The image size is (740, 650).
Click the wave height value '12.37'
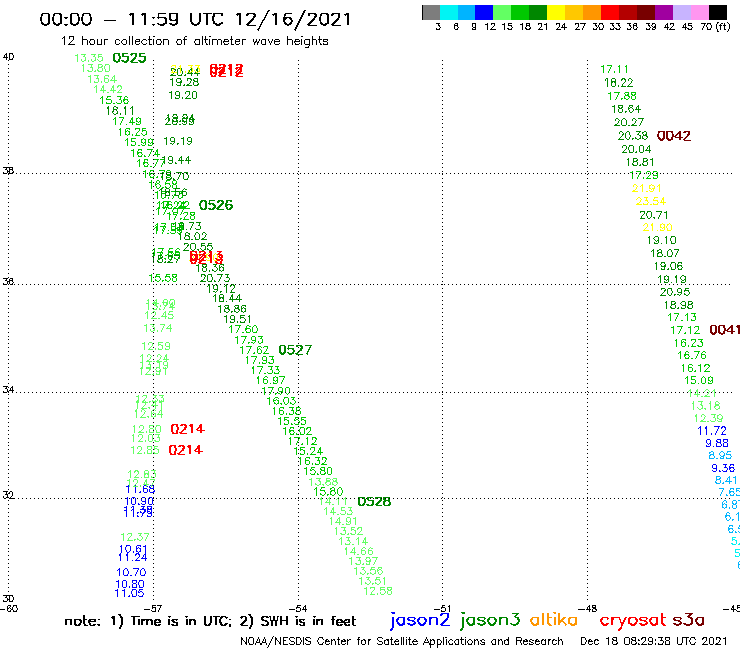pyautogui.click(x=135, y=538)
